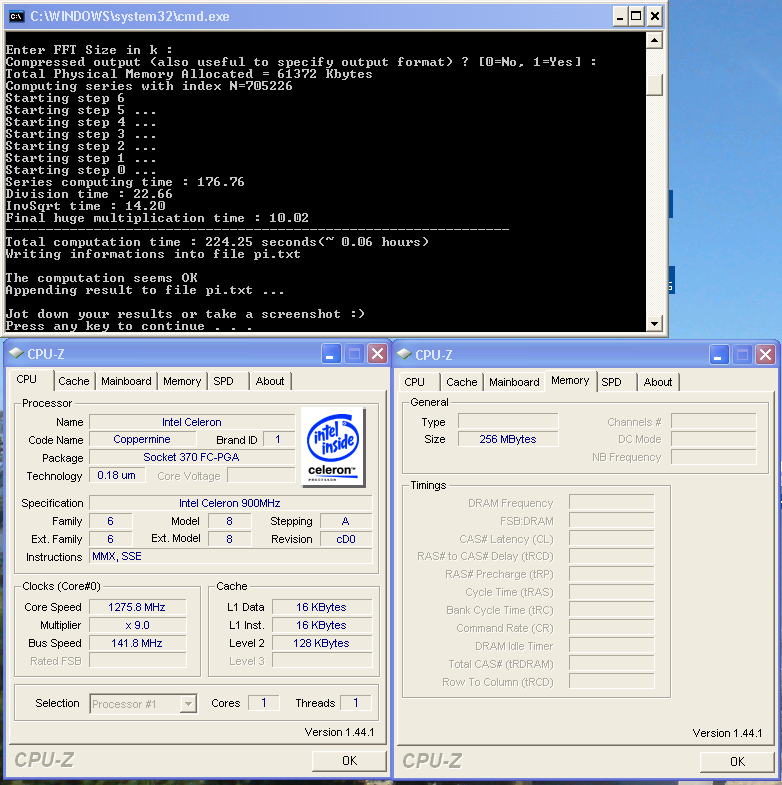Click the cmd.exe title bar icon
The width and height of the screenshot is (782, 785).
[x=17, y=17]
